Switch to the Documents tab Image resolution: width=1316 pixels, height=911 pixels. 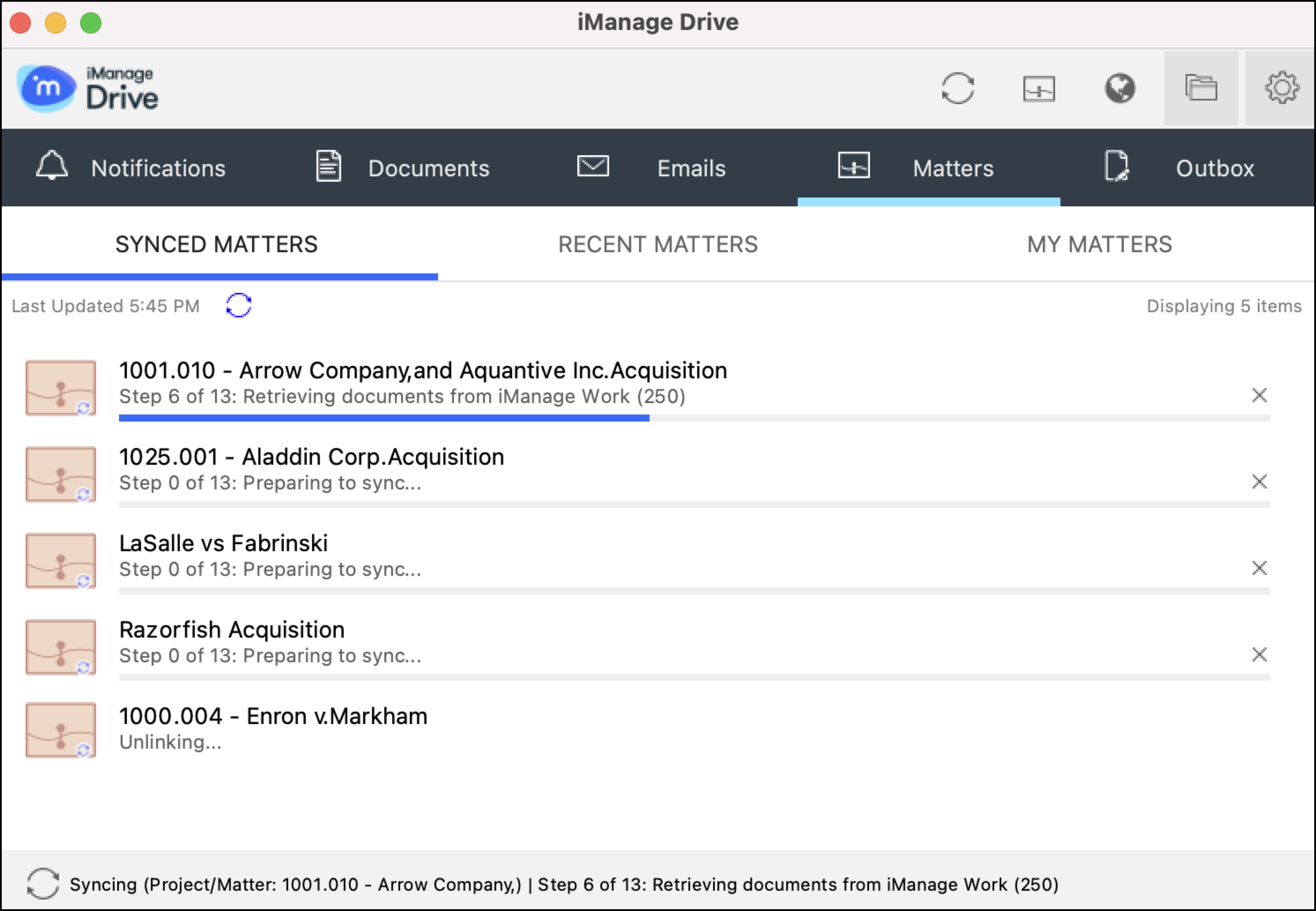[x=403, y=168]
